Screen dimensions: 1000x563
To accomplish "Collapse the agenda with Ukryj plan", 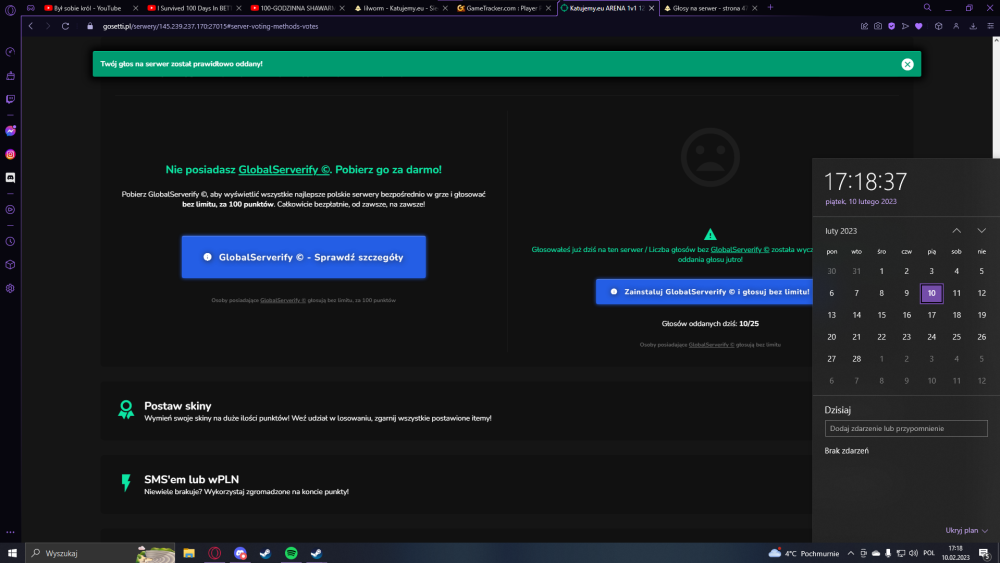I will coord(966,530).
